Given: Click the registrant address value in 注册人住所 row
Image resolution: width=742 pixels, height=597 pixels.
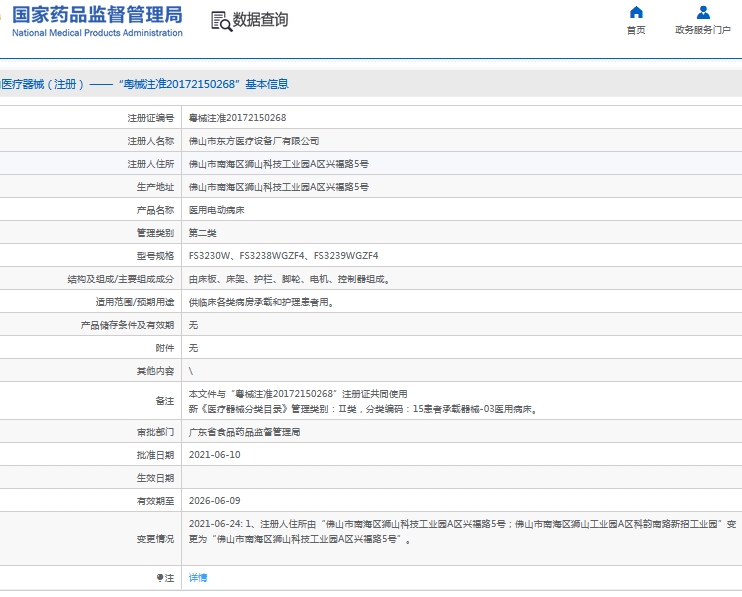Looking at the screenshot, I should (x=279, y=164).
